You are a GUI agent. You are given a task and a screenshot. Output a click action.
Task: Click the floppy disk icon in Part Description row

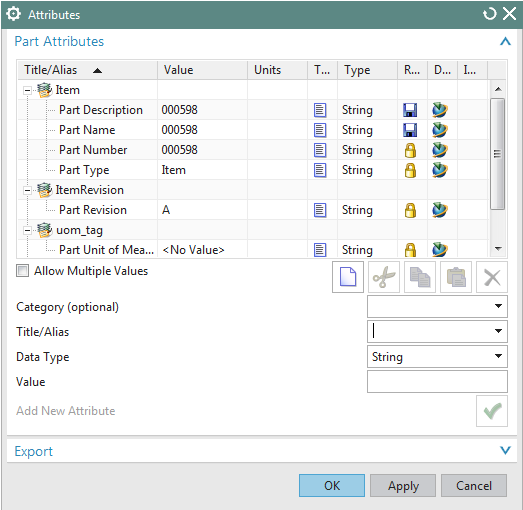410,110
